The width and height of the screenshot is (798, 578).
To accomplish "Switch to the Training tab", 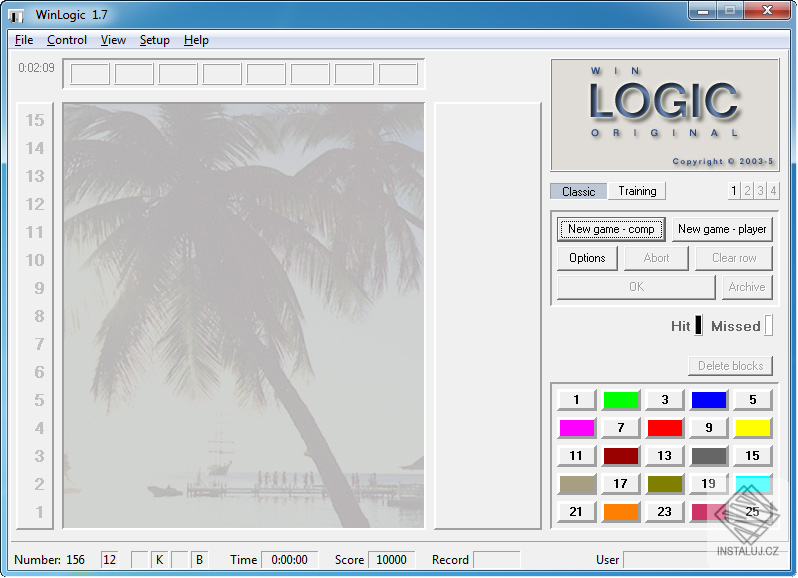I will coord(637,191).
